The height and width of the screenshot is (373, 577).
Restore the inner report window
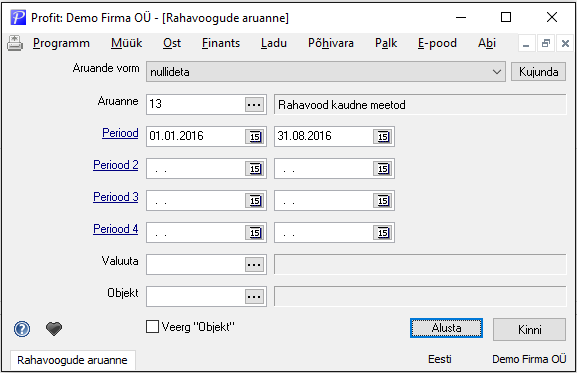pyautogui.click(x=546, y=44)
